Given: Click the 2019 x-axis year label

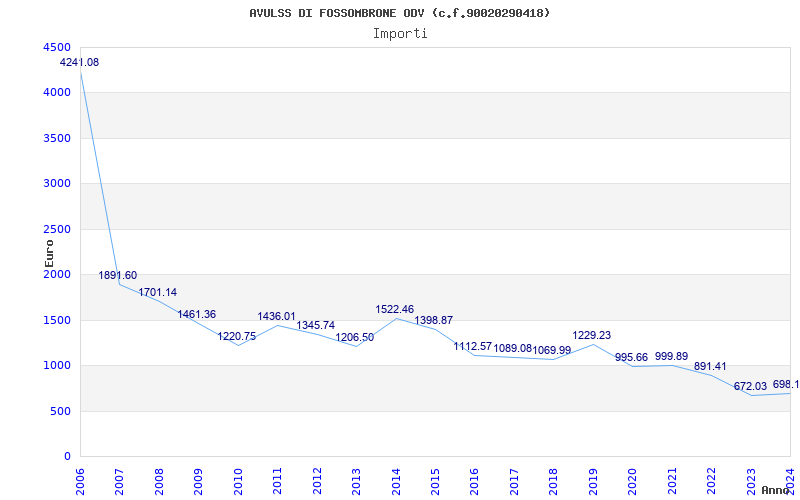Looking at the screenshot, I should [x=593, y=482].
